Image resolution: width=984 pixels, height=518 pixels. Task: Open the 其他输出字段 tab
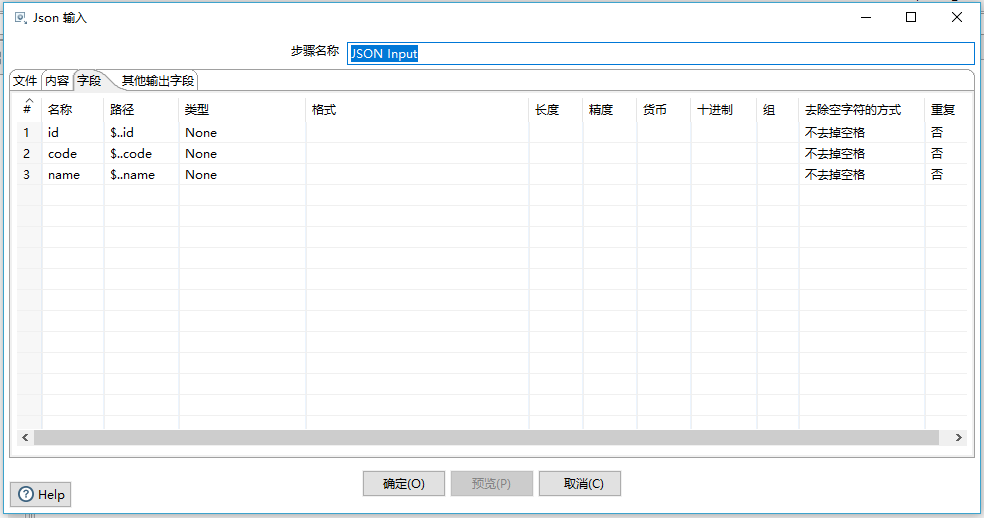[x=158, y=80]
